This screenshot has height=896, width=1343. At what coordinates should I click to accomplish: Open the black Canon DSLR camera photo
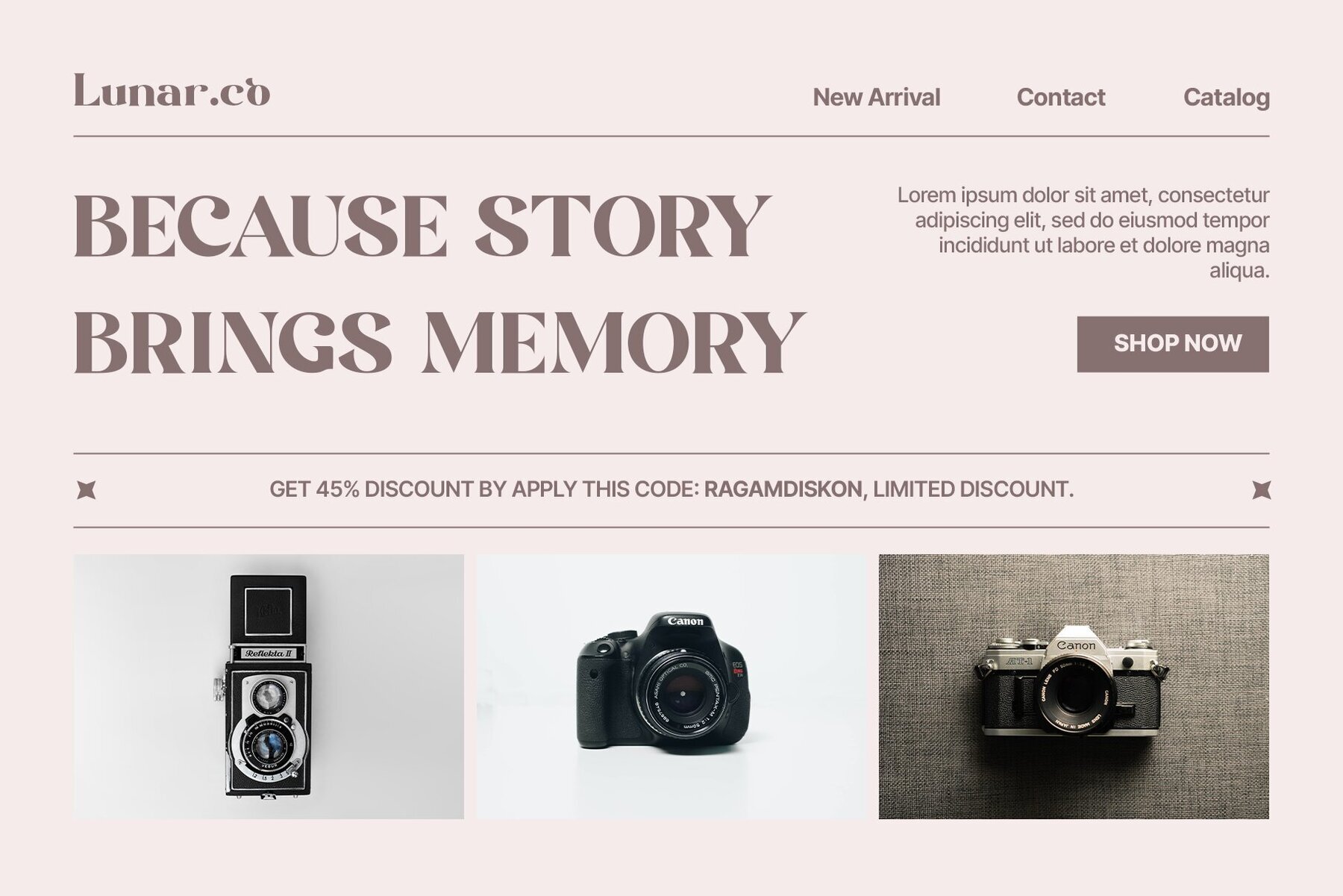(671, 686)
